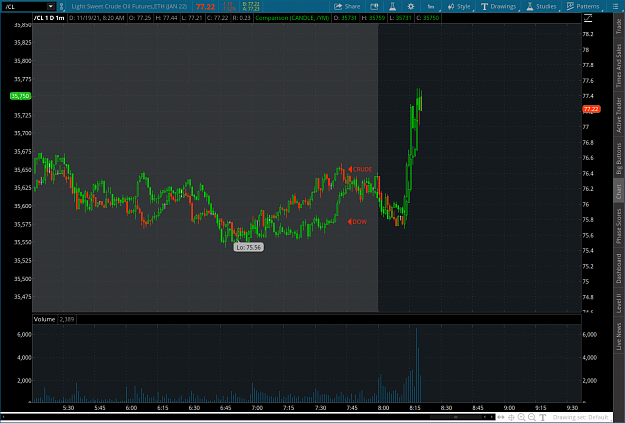Open the Drawing set: Default dropdown
625x423 pixels.
pyautogui.click(x=581, y=417)
